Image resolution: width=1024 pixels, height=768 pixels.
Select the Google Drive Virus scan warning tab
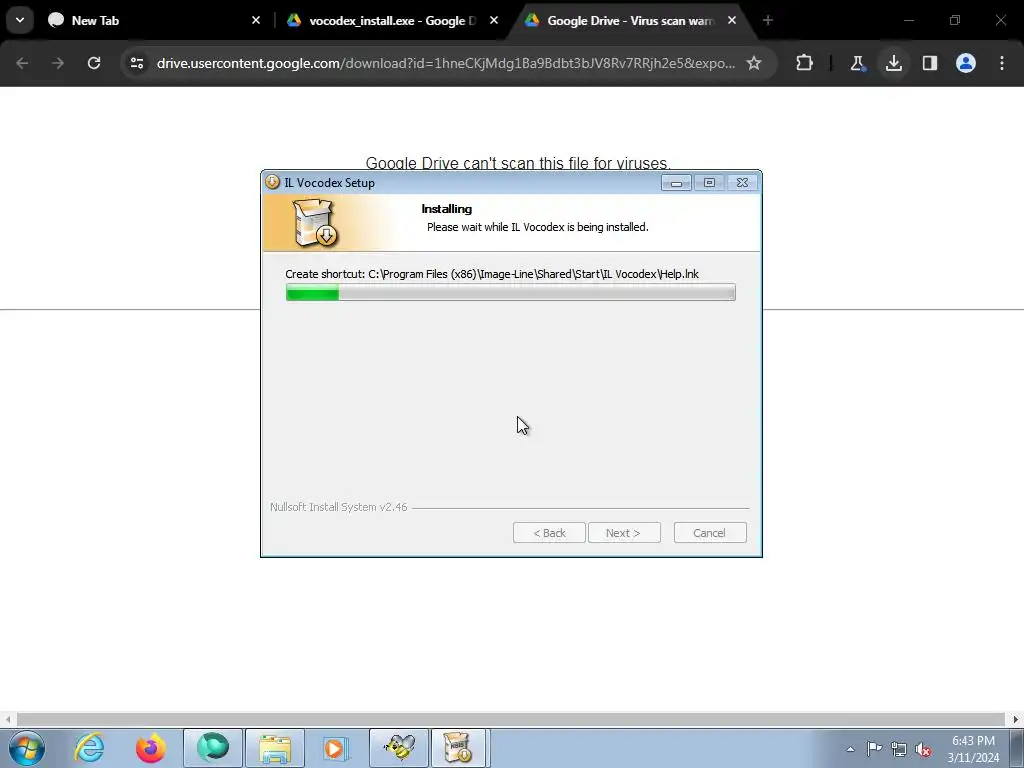pyautogui.click(x=631, y=20)
